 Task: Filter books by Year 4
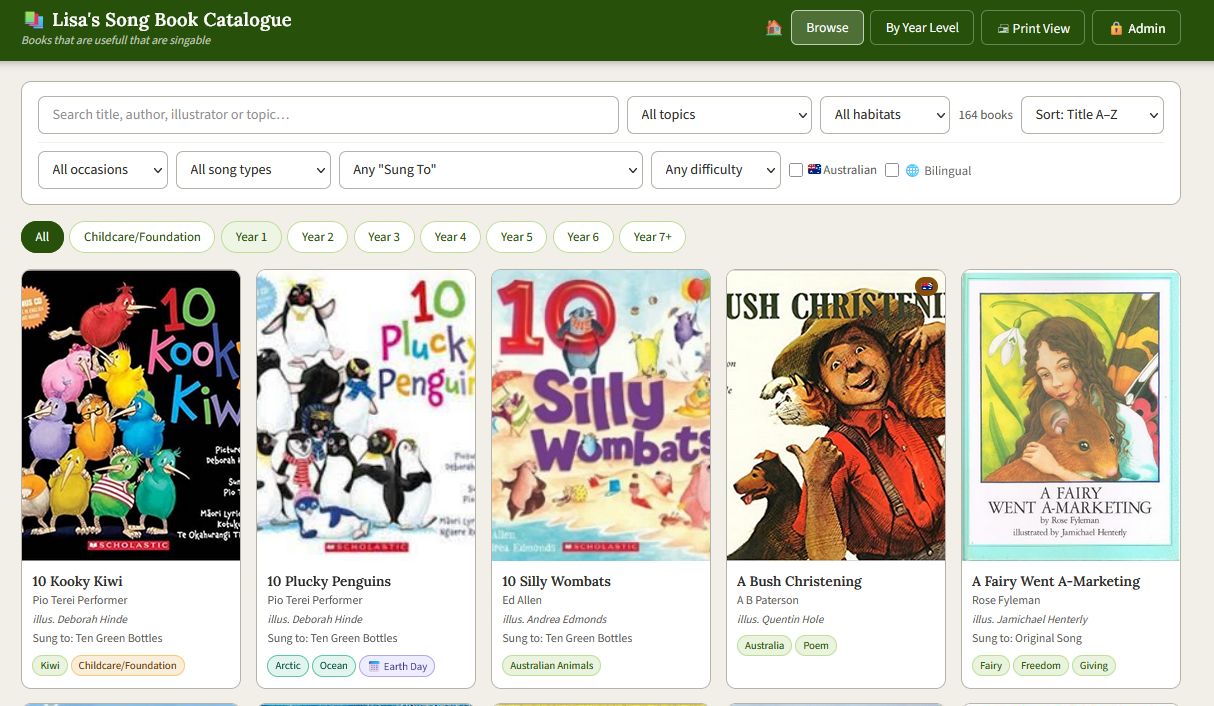click(x=450, y=237)
